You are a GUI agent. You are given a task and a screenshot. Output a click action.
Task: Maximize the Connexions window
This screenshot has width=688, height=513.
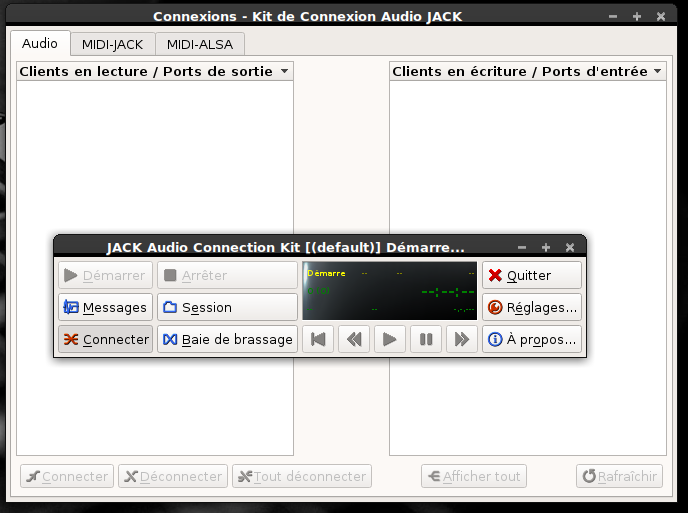pos(637,17)
